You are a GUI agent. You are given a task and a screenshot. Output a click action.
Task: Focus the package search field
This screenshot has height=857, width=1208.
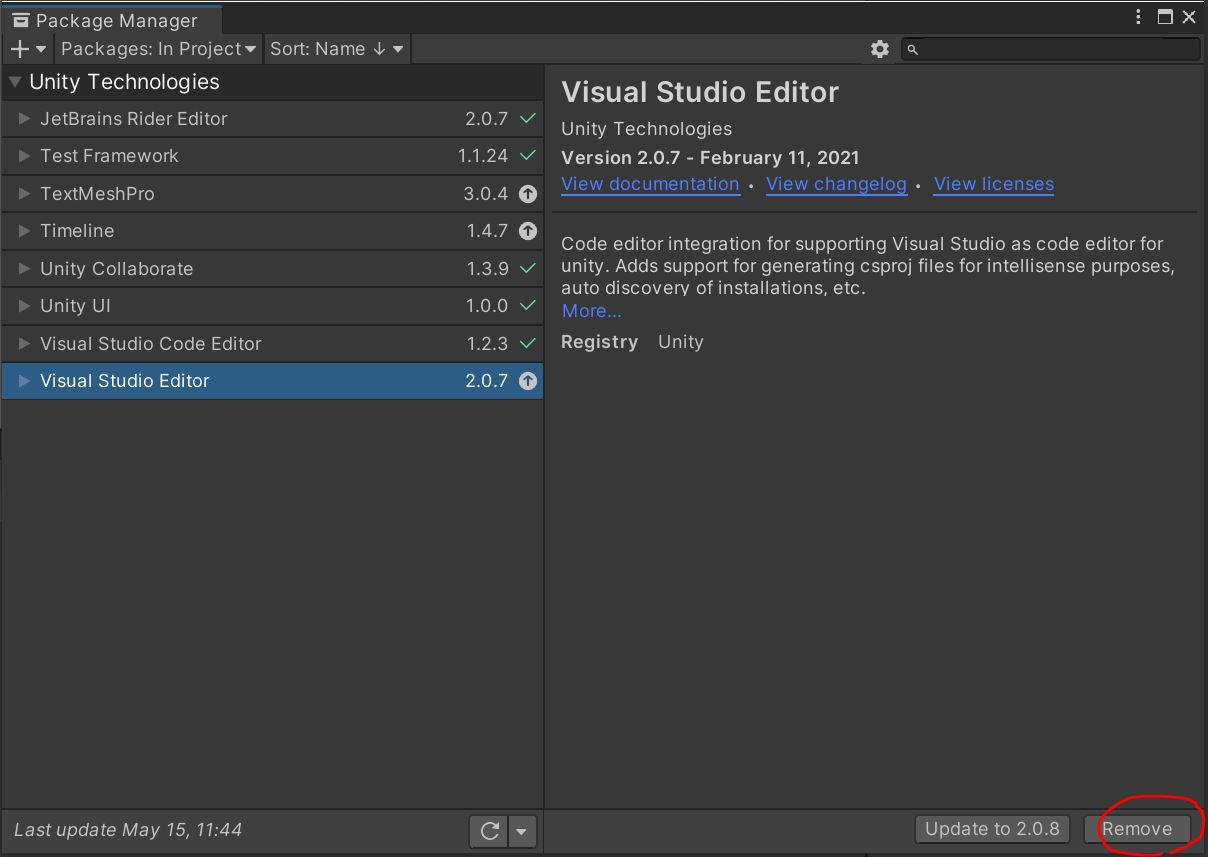[x=1050, y=49]
